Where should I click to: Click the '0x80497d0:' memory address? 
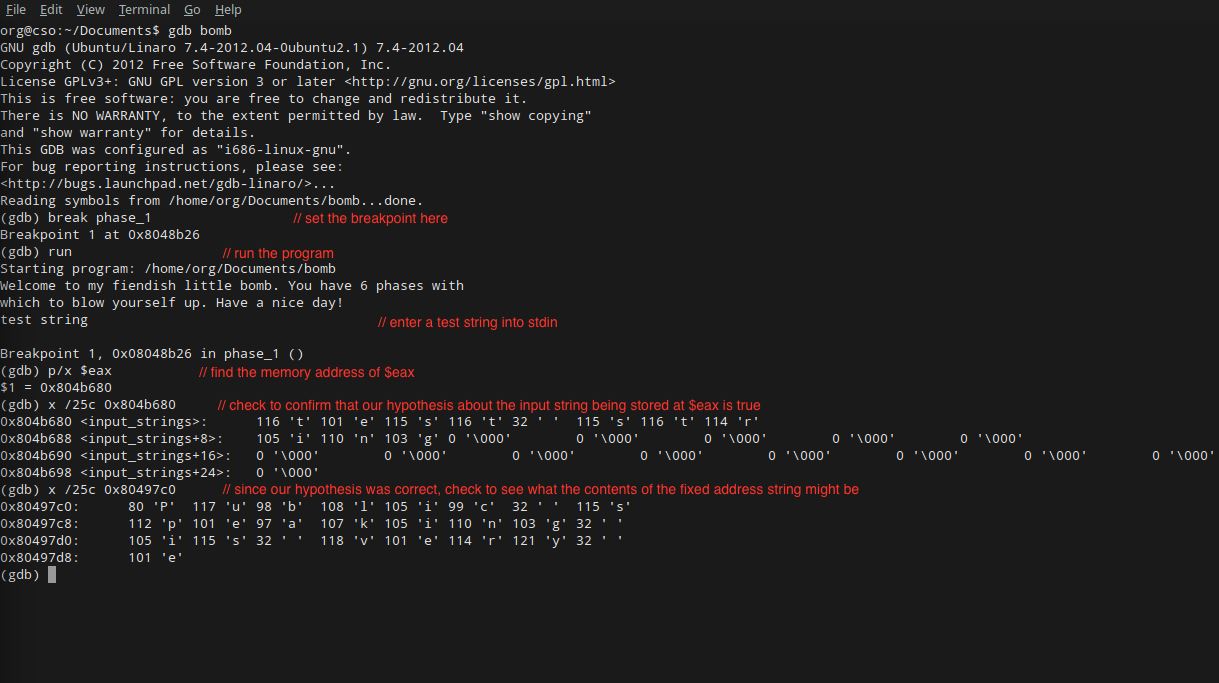coord(40,541)
